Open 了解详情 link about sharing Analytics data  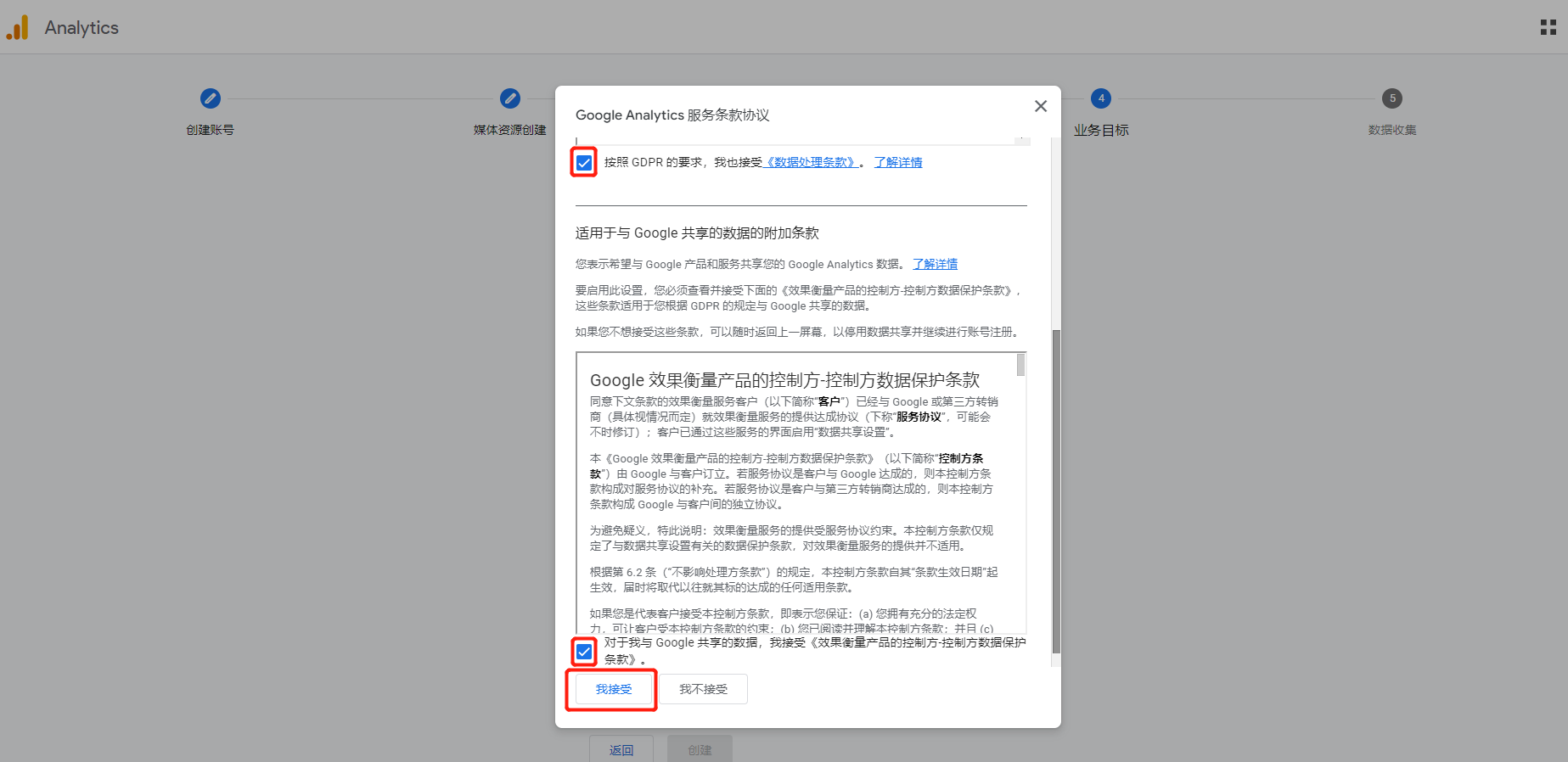click(x=935, y=264)
